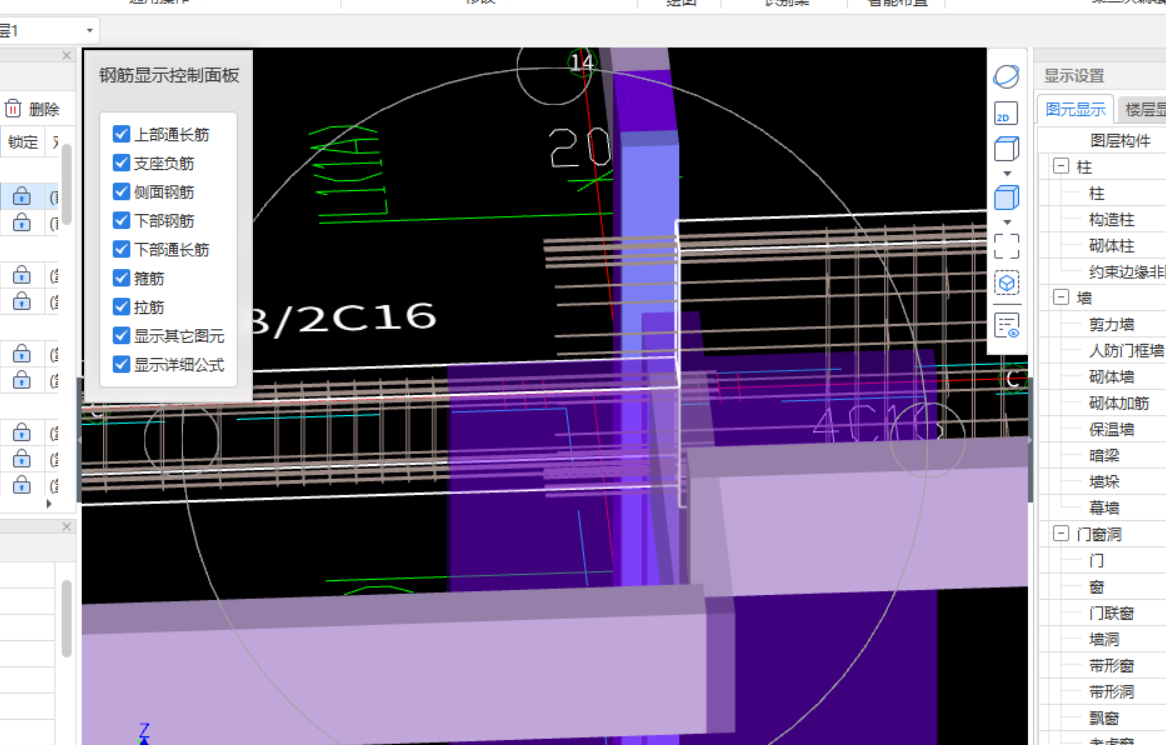Click the bottom-most lock icon in the list
This screenshot has height=745, width=1166.
(x=22, y=485)
